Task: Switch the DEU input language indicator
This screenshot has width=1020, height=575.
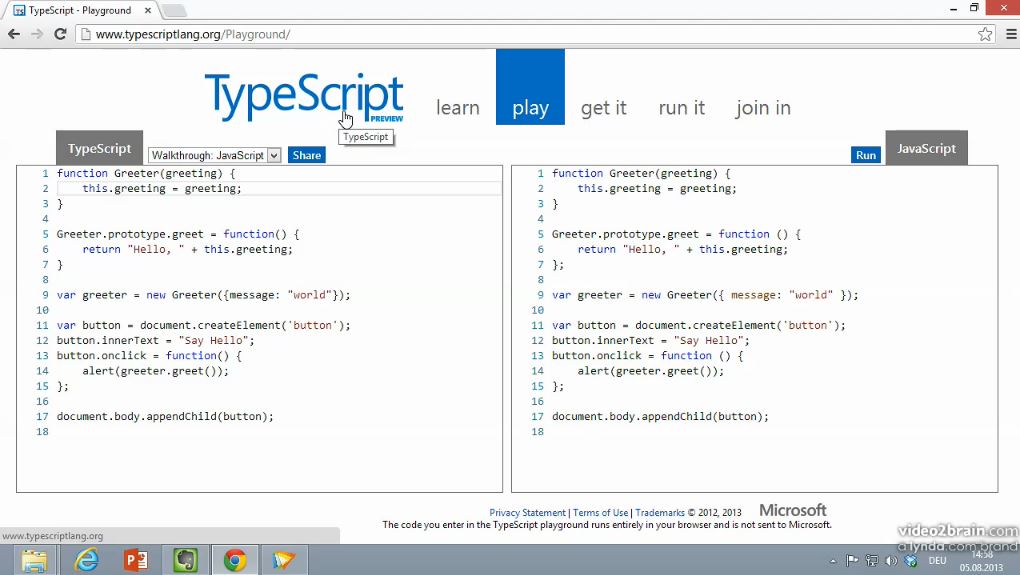Action: click(x=937, y=561)
